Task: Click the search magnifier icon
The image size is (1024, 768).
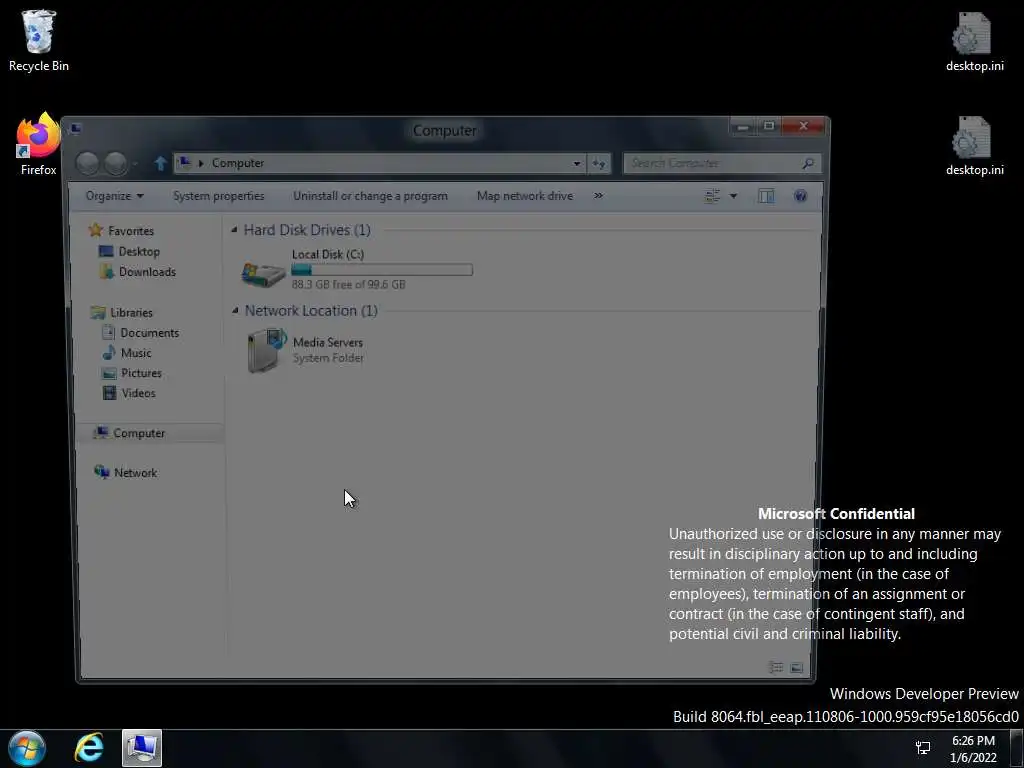Action: click(x=808, y=163)
